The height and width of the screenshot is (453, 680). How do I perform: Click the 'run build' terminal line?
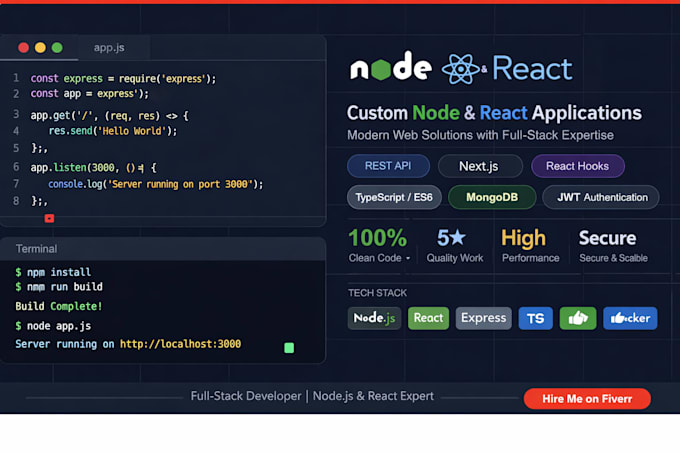pyautogui.click(x=59, y=287)
